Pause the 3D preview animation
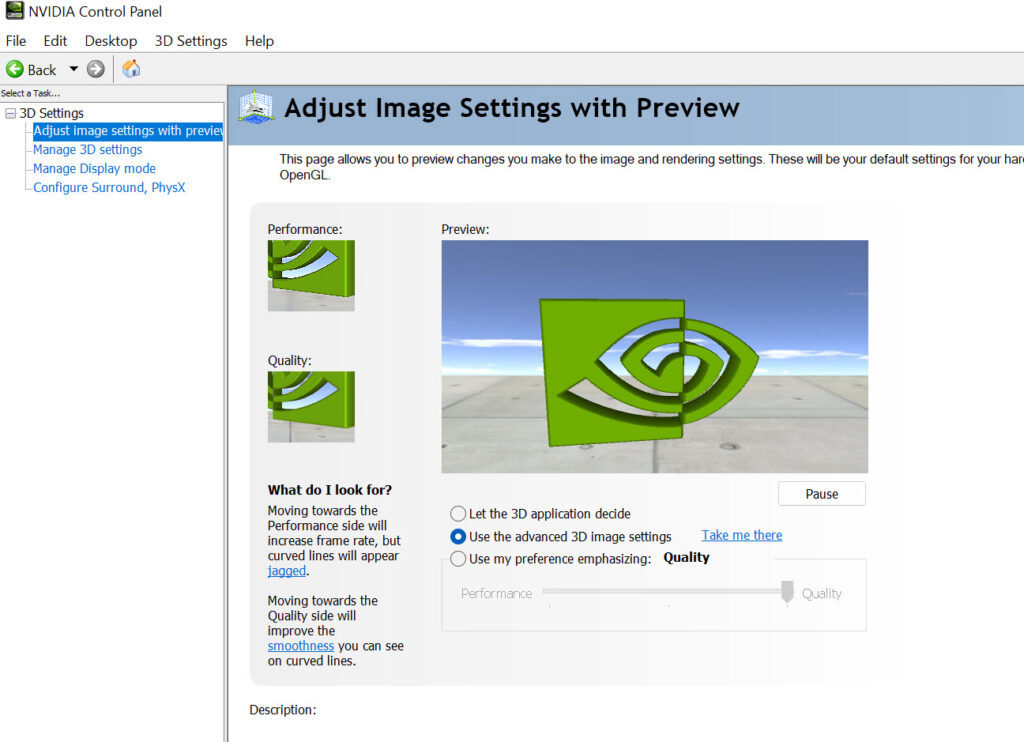Image resolution: width=1024 pixels, height=742 pixels. [x=821, y=494]
